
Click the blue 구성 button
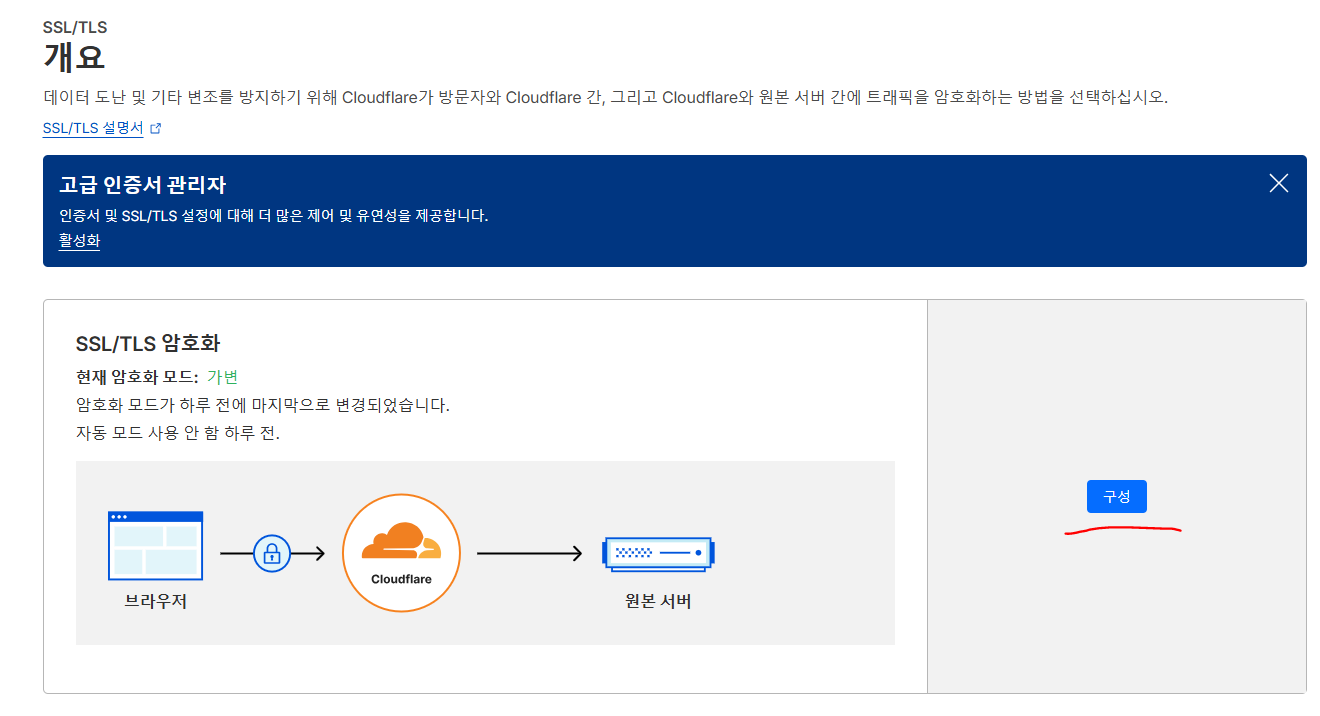tap(1116, 497)
